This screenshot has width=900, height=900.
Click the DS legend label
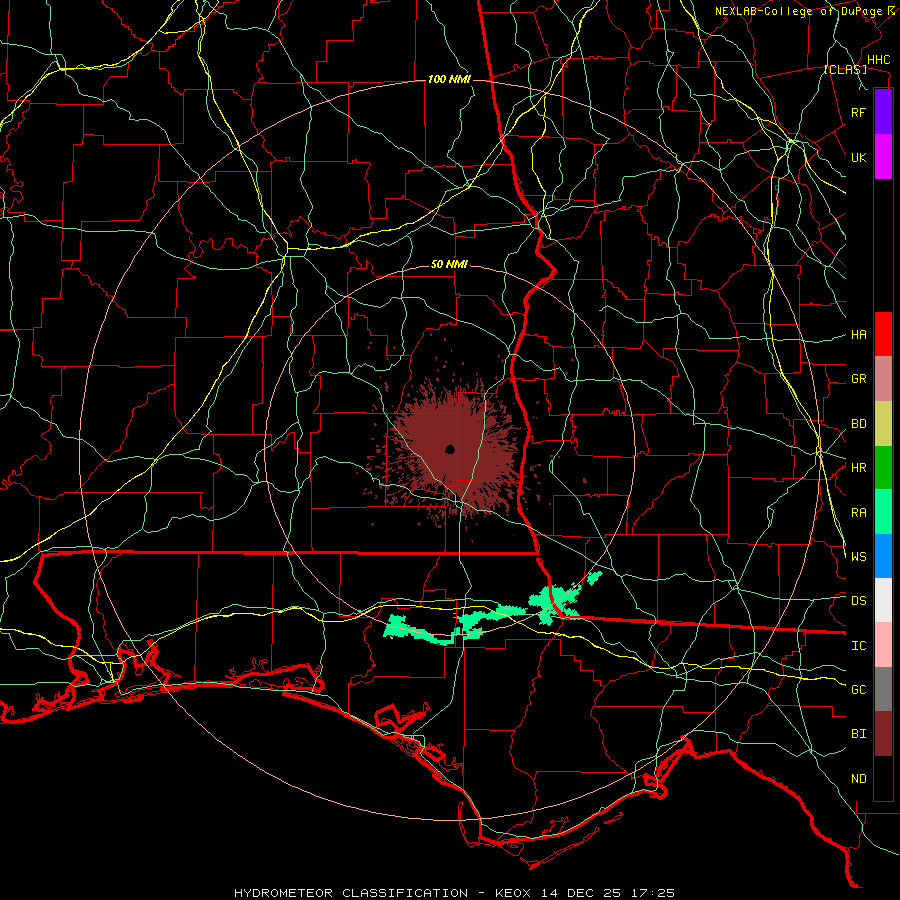(x=859, y=601)
